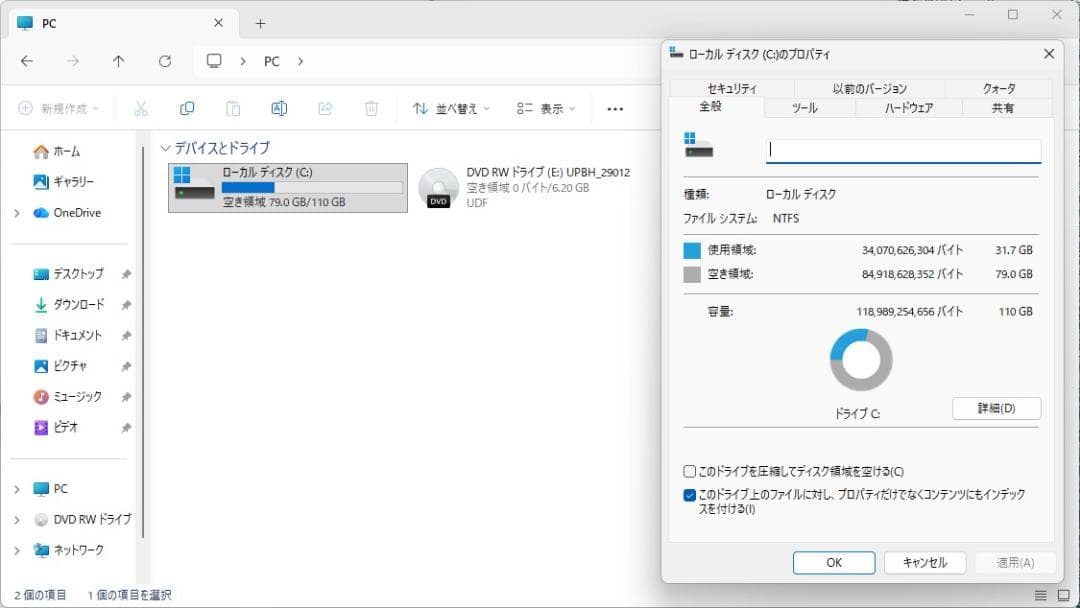Click the refresh icon in the address bar
The width and height of the screenshot is (1080, 608).
coord(164,61)
